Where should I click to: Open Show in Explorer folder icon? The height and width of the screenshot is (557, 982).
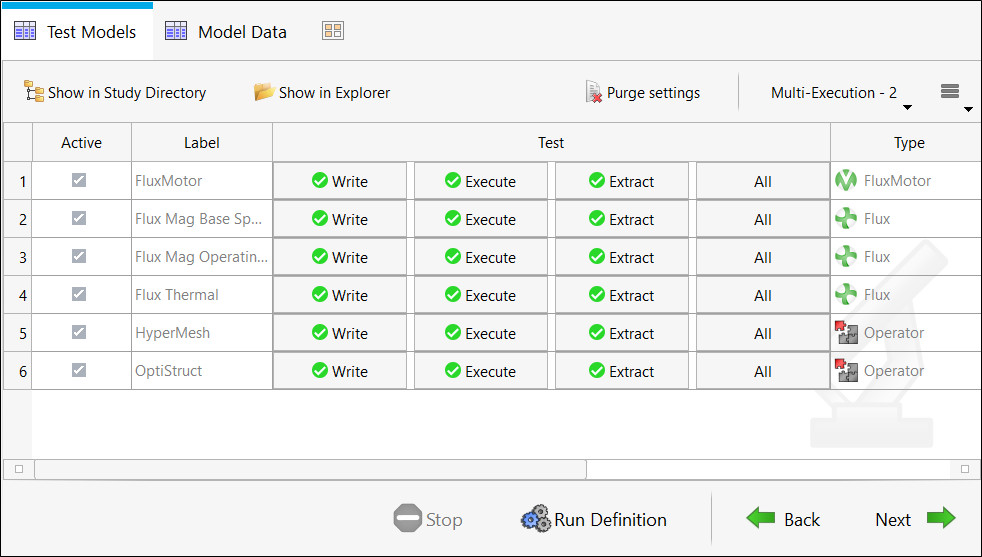tap(264, 92)
